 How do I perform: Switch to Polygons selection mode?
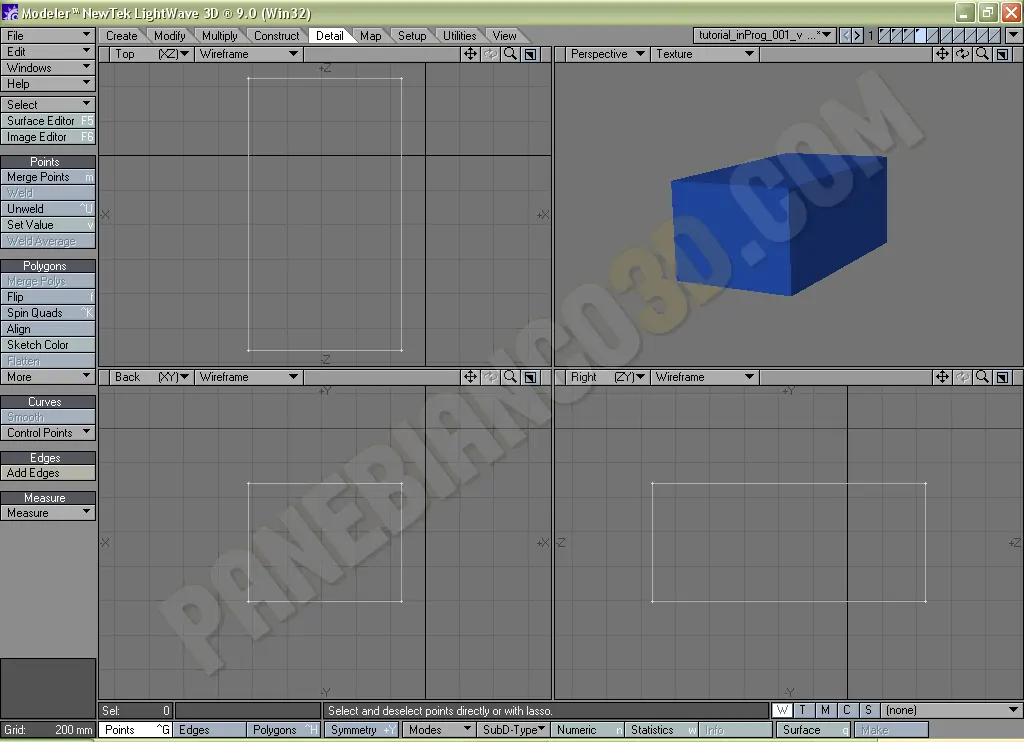(x=283, y=730)
